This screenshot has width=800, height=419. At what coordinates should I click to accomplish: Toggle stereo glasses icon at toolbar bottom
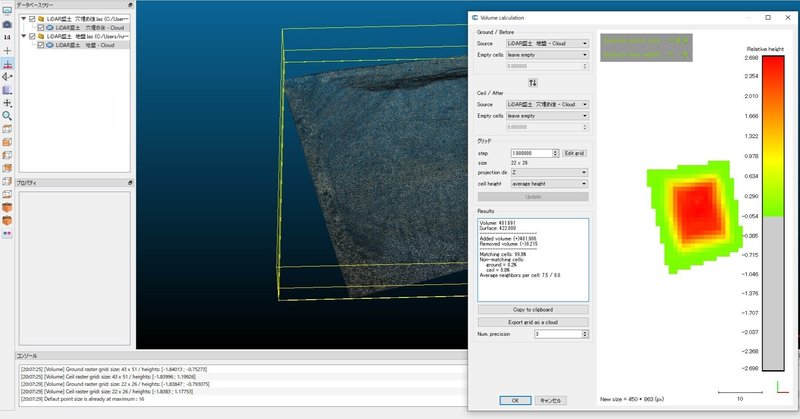point(7,234)
